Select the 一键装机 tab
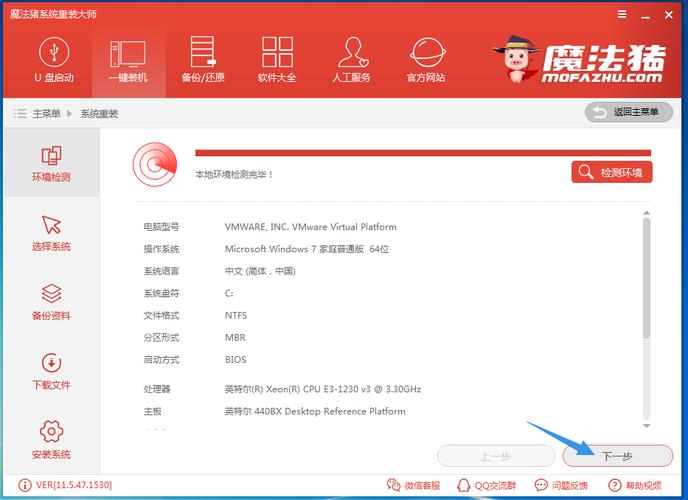Screen dimensions: 688x500 point(128,62)
